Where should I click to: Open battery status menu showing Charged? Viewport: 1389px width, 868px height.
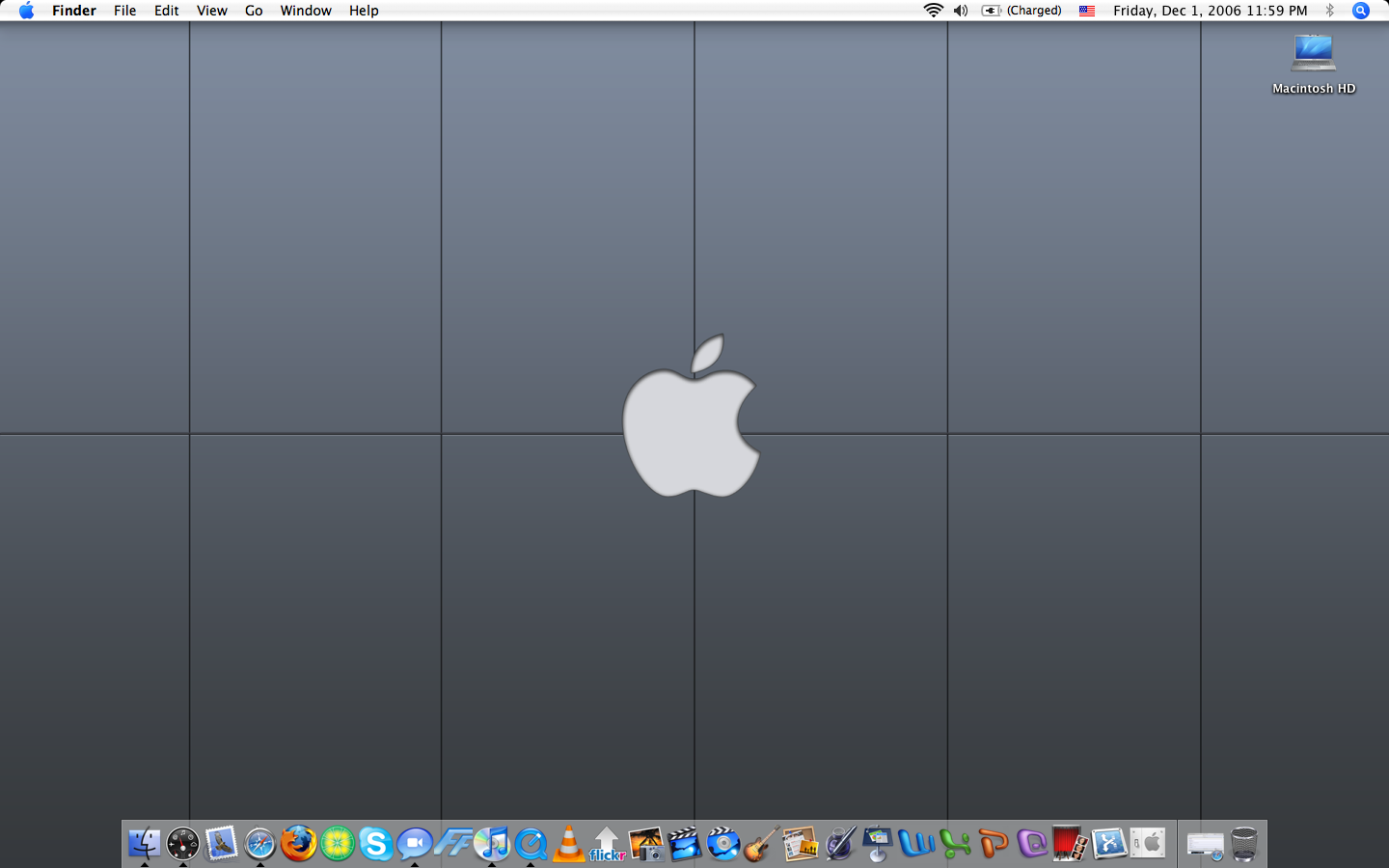(x=1021, y=11)
